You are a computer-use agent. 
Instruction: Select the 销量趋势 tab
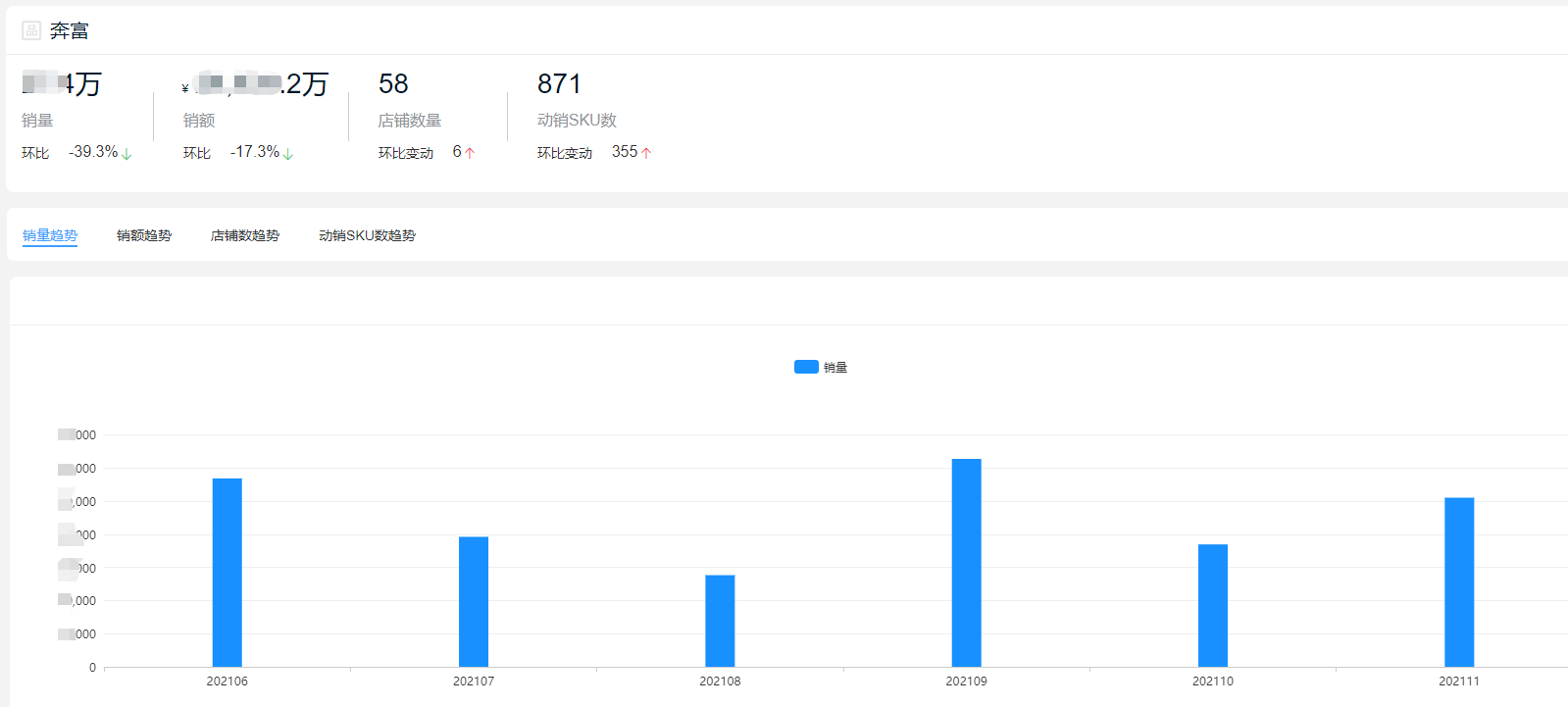50,235
